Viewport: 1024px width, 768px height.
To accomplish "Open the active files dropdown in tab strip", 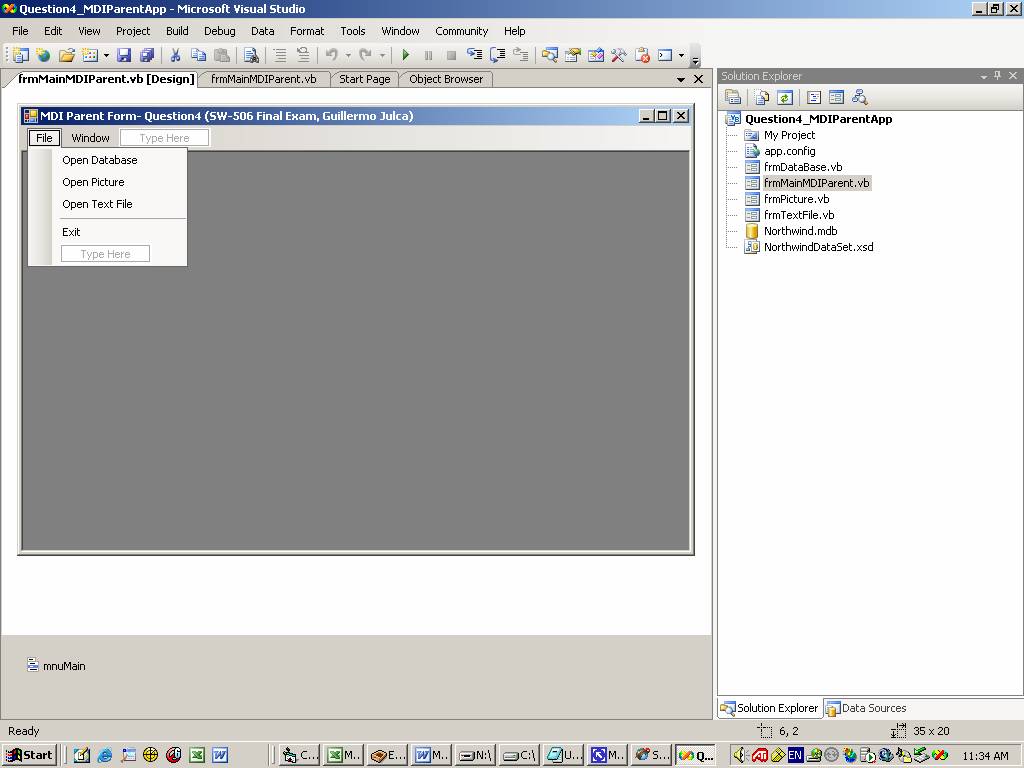I will [681, 79].
